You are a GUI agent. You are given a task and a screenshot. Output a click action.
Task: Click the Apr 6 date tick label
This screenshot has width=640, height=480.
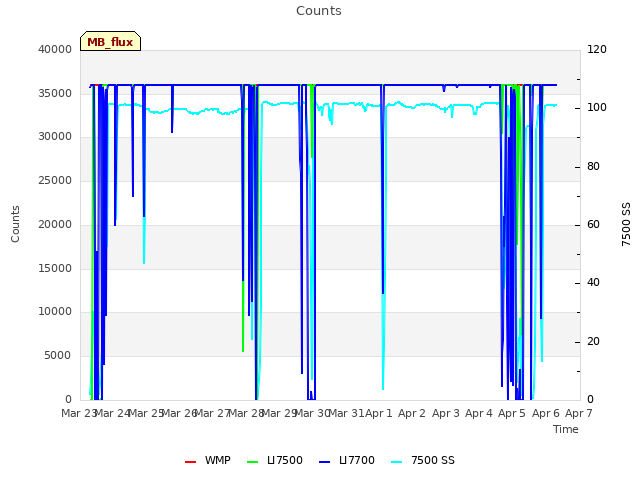[x=546, y=413]
